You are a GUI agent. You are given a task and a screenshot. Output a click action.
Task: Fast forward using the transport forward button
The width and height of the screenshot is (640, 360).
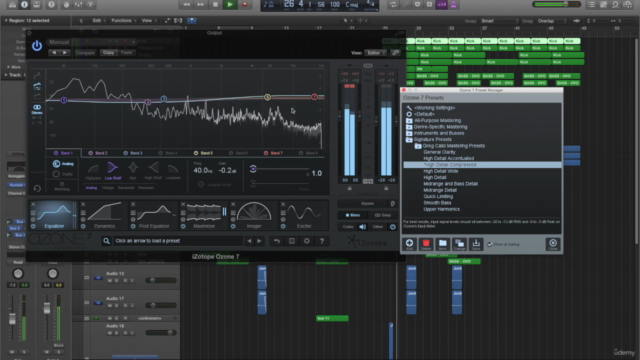201,4
